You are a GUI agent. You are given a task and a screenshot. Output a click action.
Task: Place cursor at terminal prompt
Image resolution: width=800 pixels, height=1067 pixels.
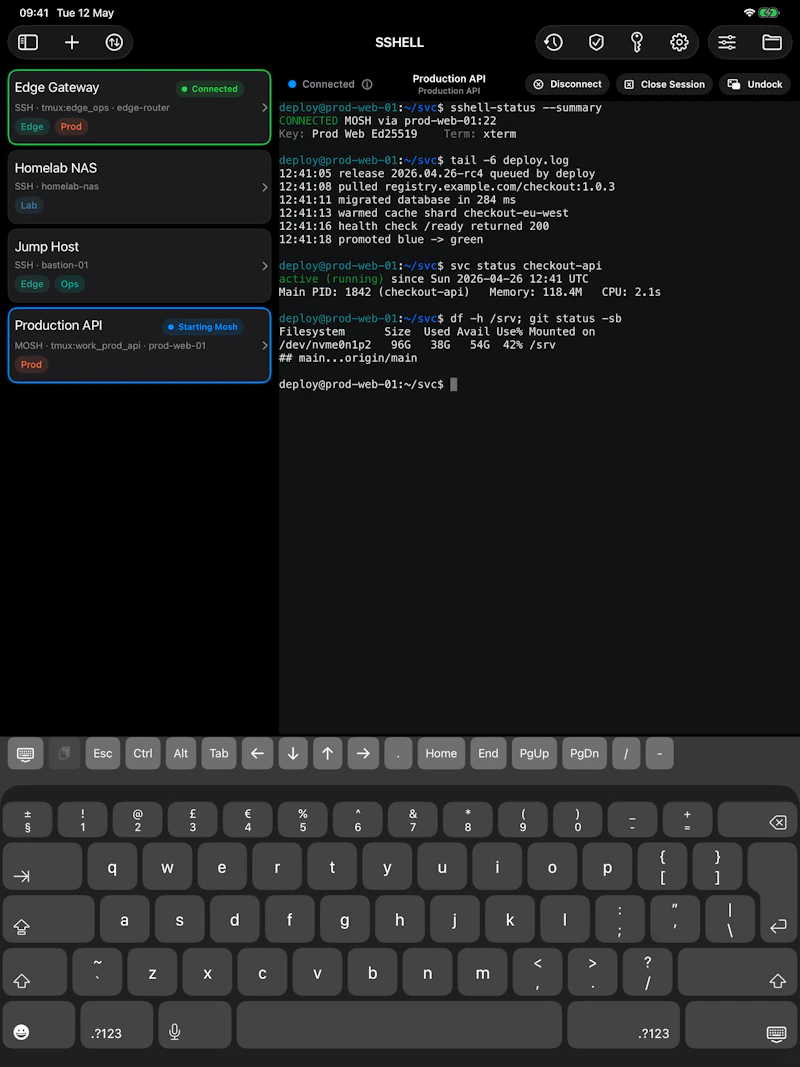(x=454, y=384)
